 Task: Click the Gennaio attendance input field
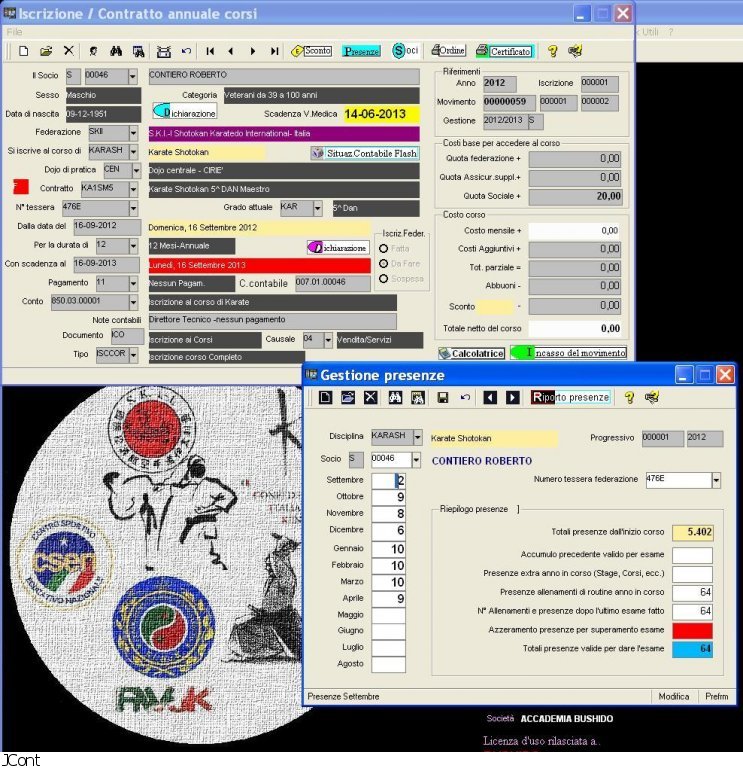(388, 549)
